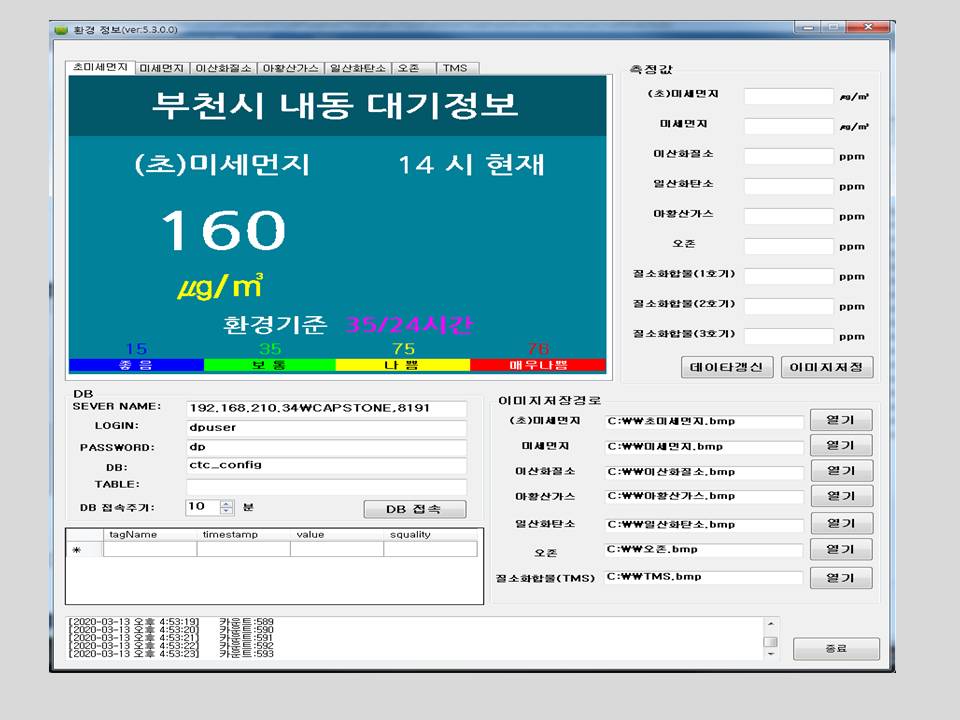Select the new-row asterisk row header

pos(84,549)
